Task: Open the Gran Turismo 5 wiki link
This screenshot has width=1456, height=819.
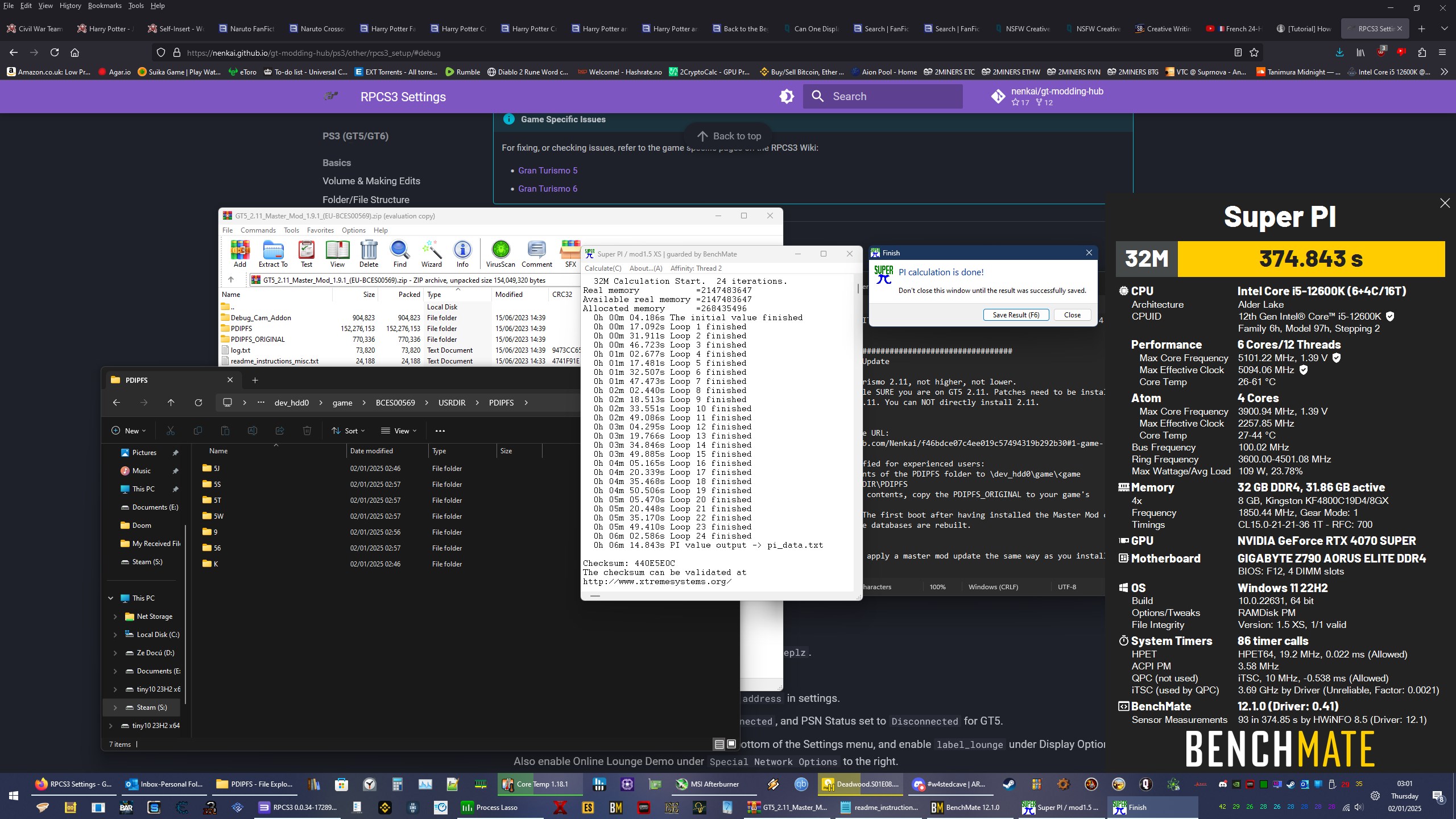Action: point(548,171)
